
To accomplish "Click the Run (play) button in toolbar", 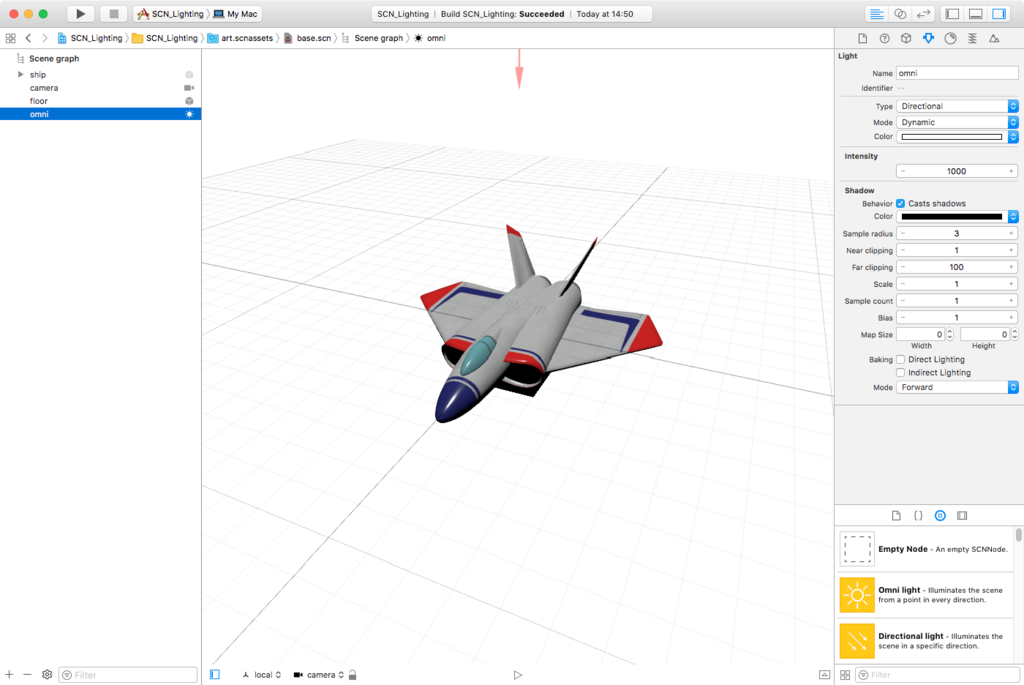I will (80, 14).
